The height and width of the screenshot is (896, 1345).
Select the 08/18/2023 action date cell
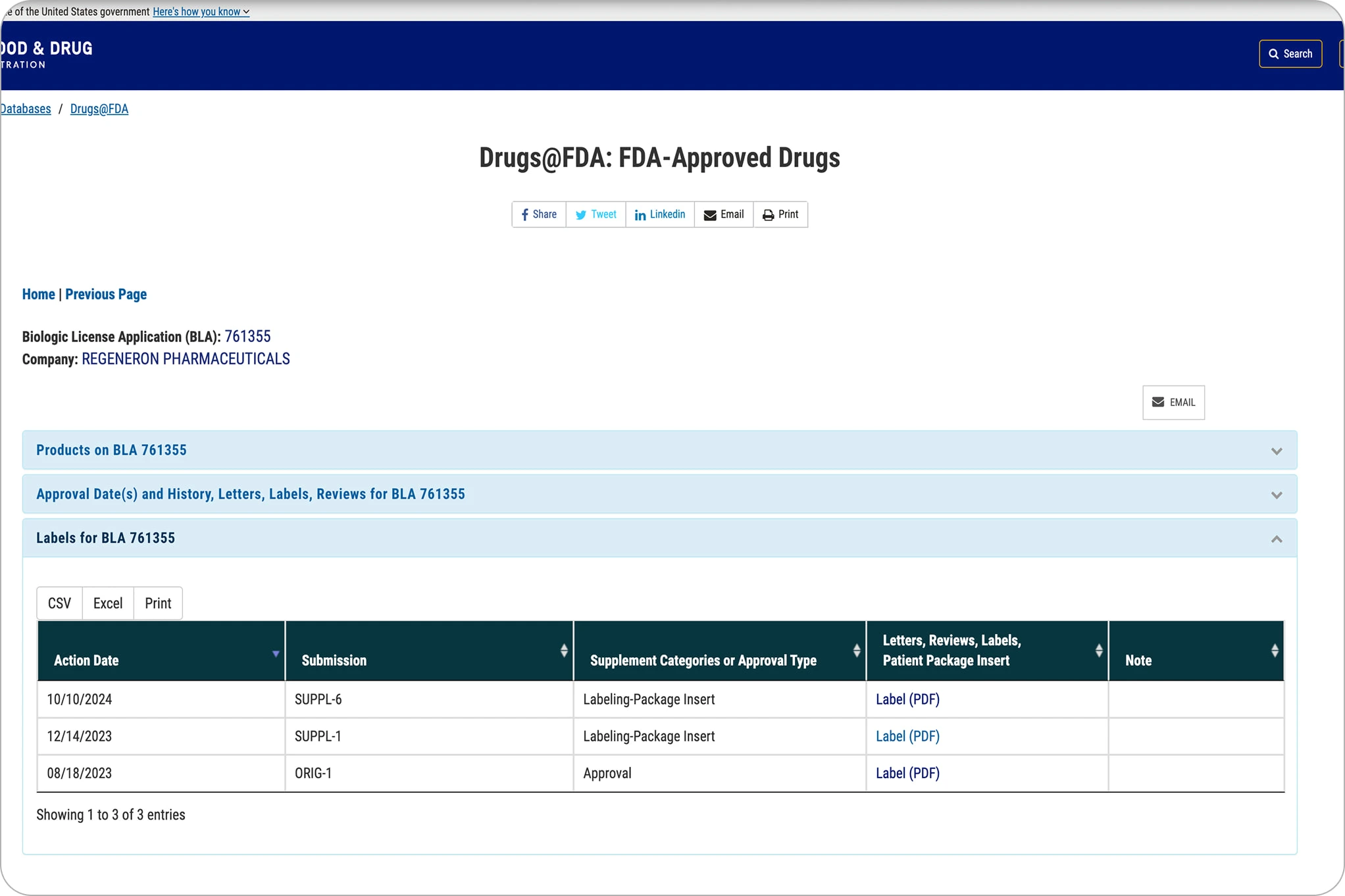point(161,773)
